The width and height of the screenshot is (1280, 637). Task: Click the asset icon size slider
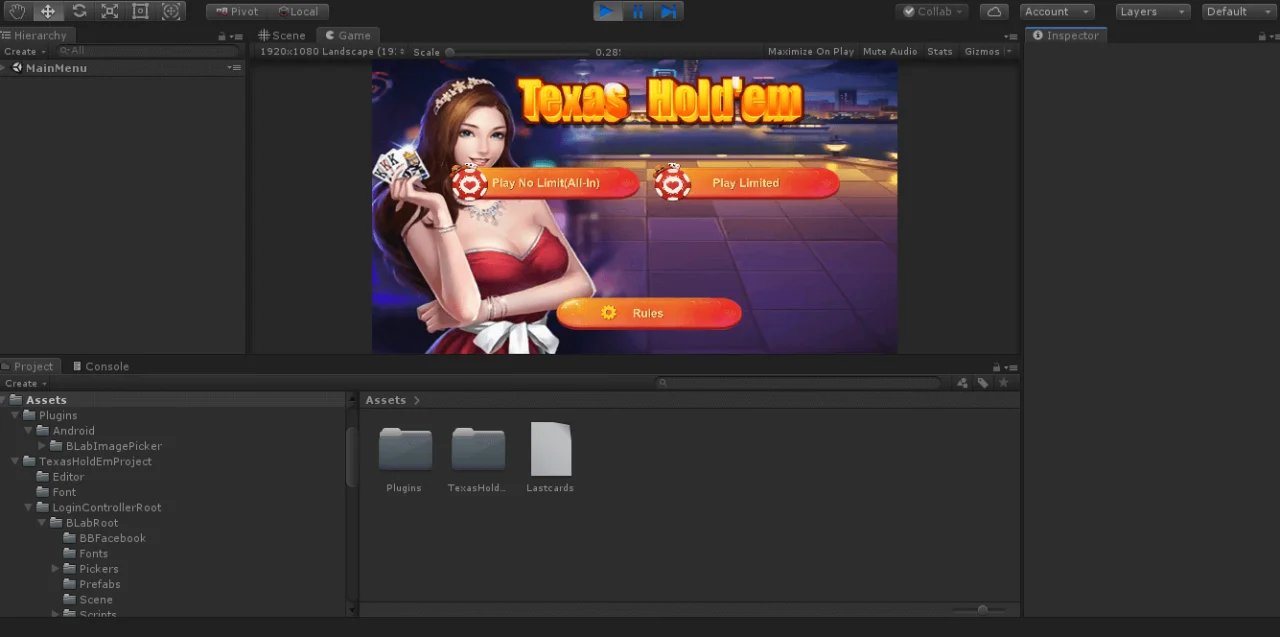982,610
